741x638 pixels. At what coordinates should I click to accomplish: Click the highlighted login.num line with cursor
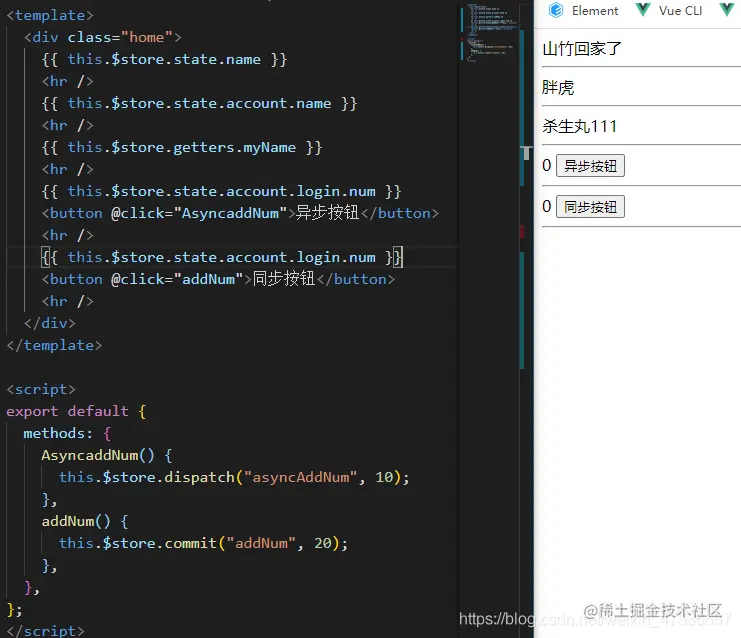coord(222,257)
